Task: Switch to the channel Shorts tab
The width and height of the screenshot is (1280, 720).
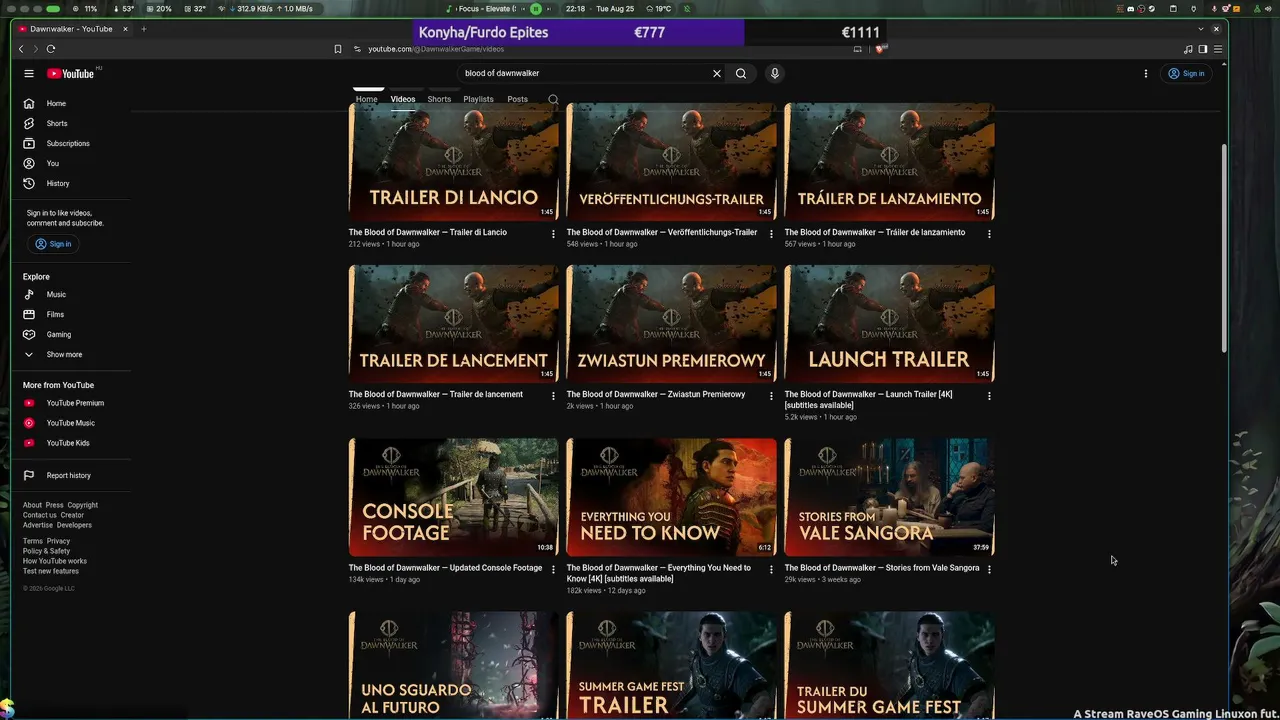Action: point(439,99)
